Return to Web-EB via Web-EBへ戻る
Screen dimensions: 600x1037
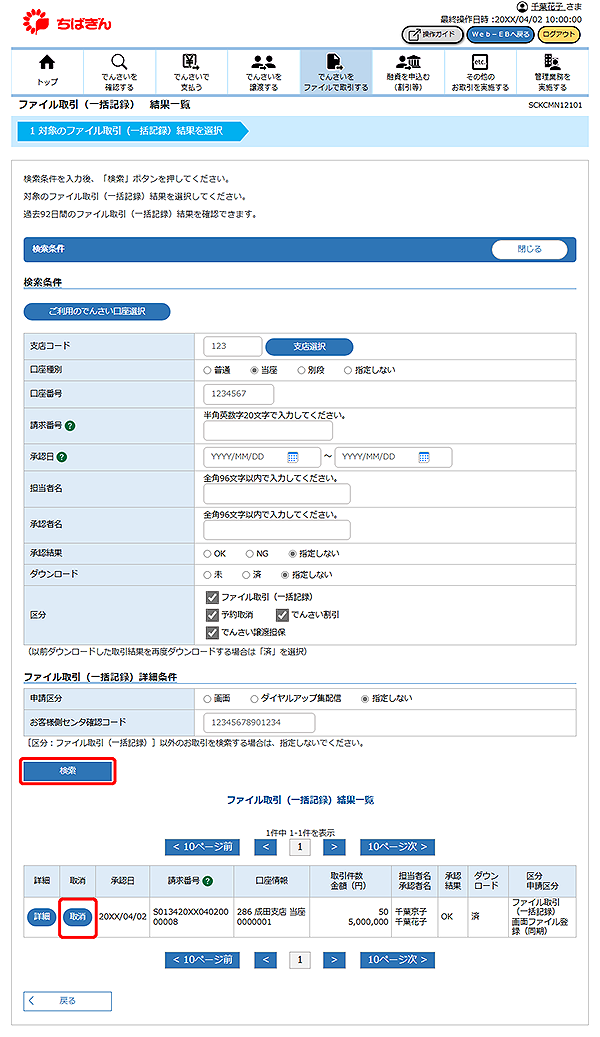coord(500,34)
